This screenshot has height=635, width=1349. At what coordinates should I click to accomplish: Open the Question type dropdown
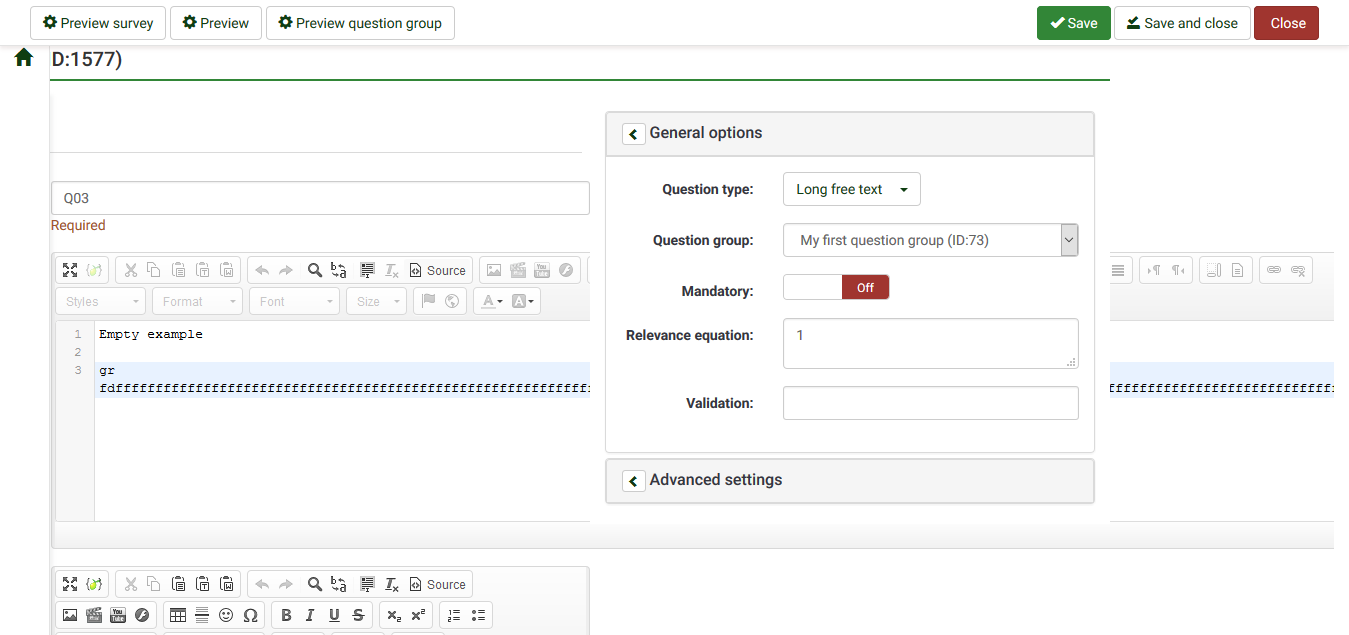(x=851, y=189)
